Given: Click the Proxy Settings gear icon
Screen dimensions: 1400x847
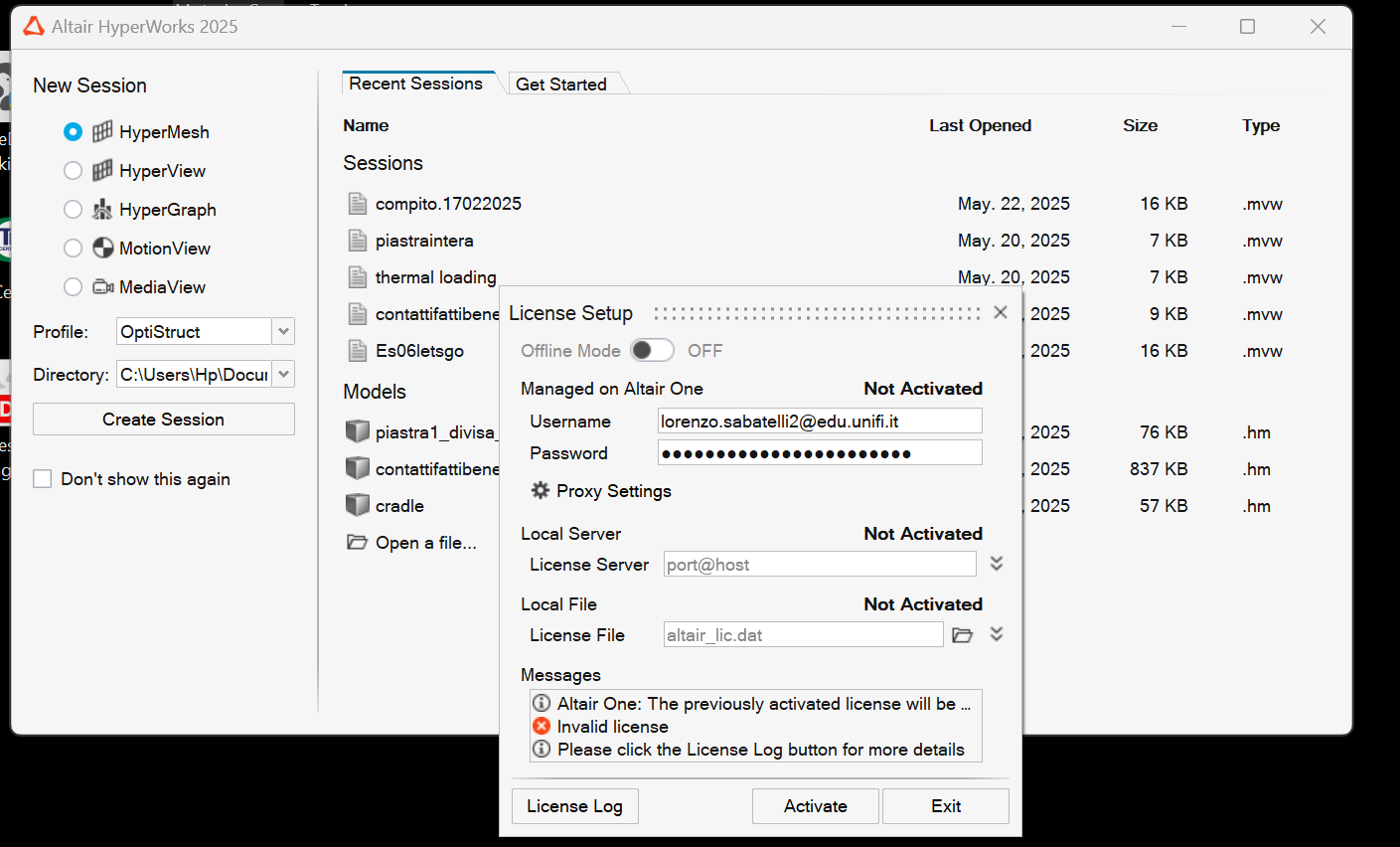Looking at the screenshot, I should point(541,490).
